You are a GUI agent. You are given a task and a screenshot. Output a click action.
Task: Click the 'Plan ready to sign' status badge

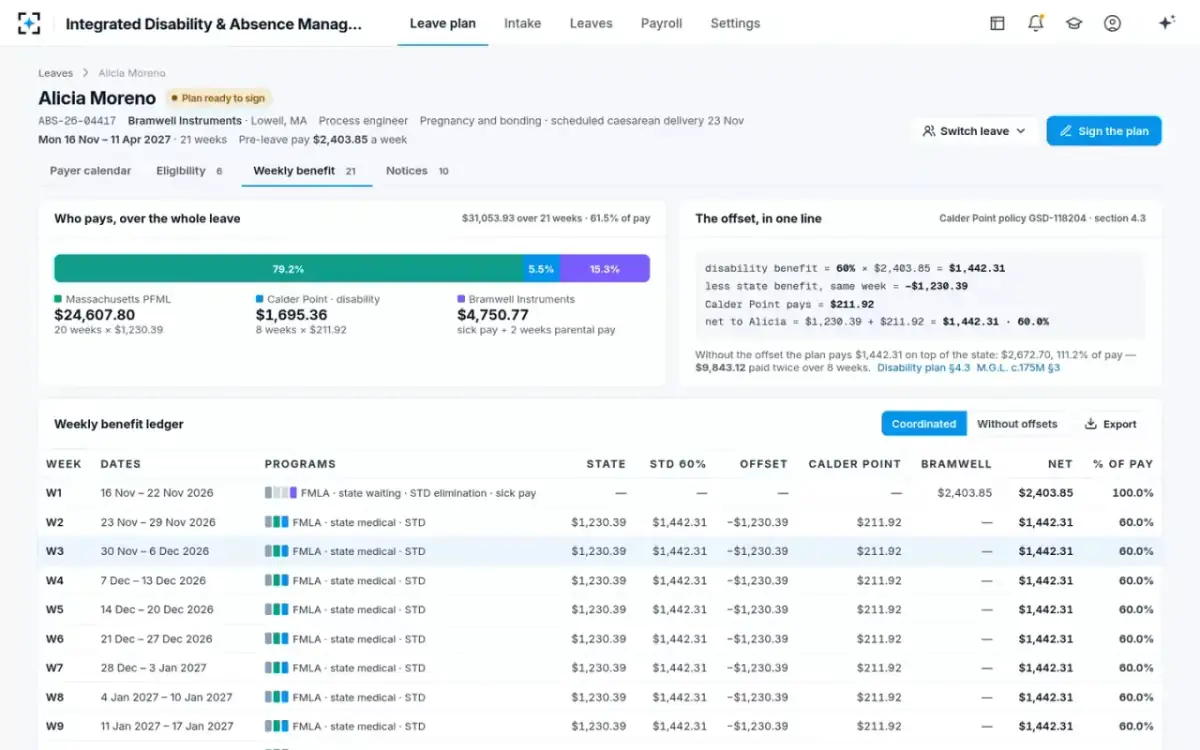coord(218,98)
